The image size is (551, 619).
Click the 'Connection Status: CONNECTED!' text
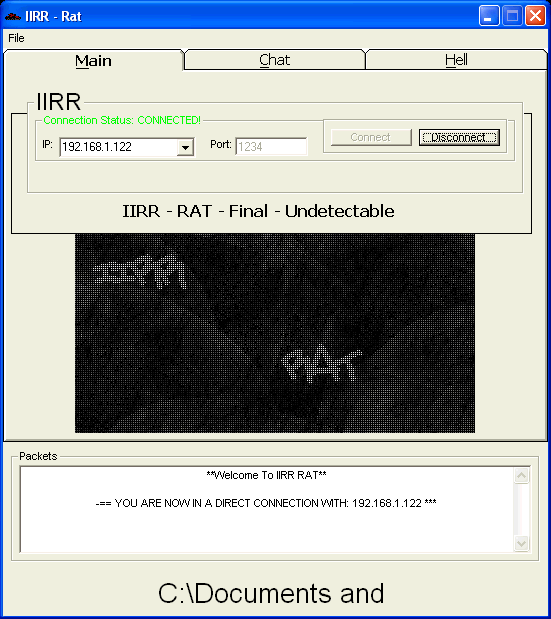(122, 120)
